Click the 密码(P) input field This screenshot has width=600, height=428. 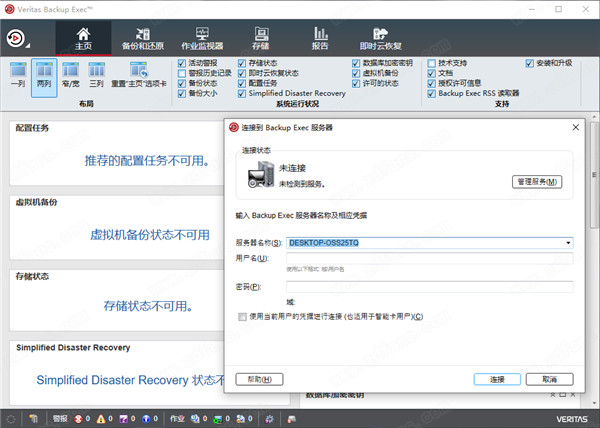(x=430, y=287)
